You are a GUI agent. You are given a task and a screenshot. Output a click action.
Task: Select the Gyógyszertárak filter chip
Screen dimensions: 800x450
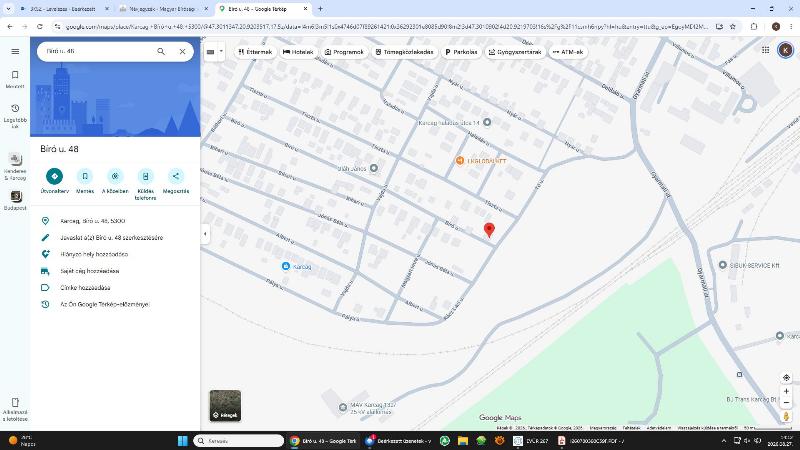(515, 52)
